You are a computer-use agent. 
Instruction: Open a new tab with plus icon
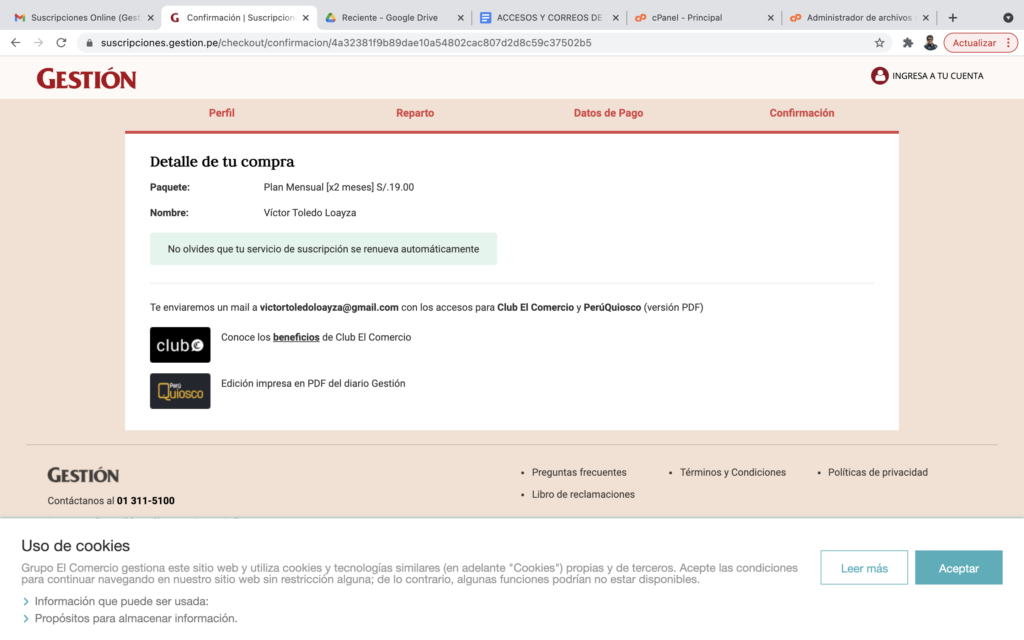coord(953,18)
